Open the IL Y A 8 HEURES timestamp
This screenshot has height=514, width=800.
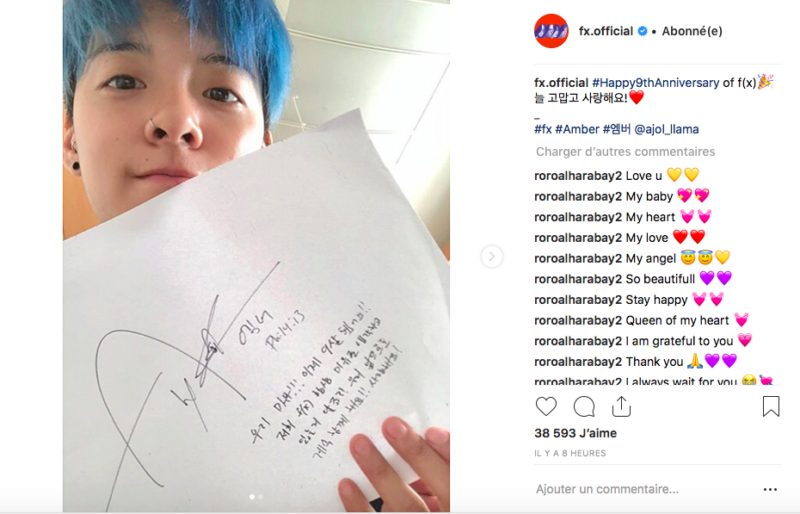[570, 453]
